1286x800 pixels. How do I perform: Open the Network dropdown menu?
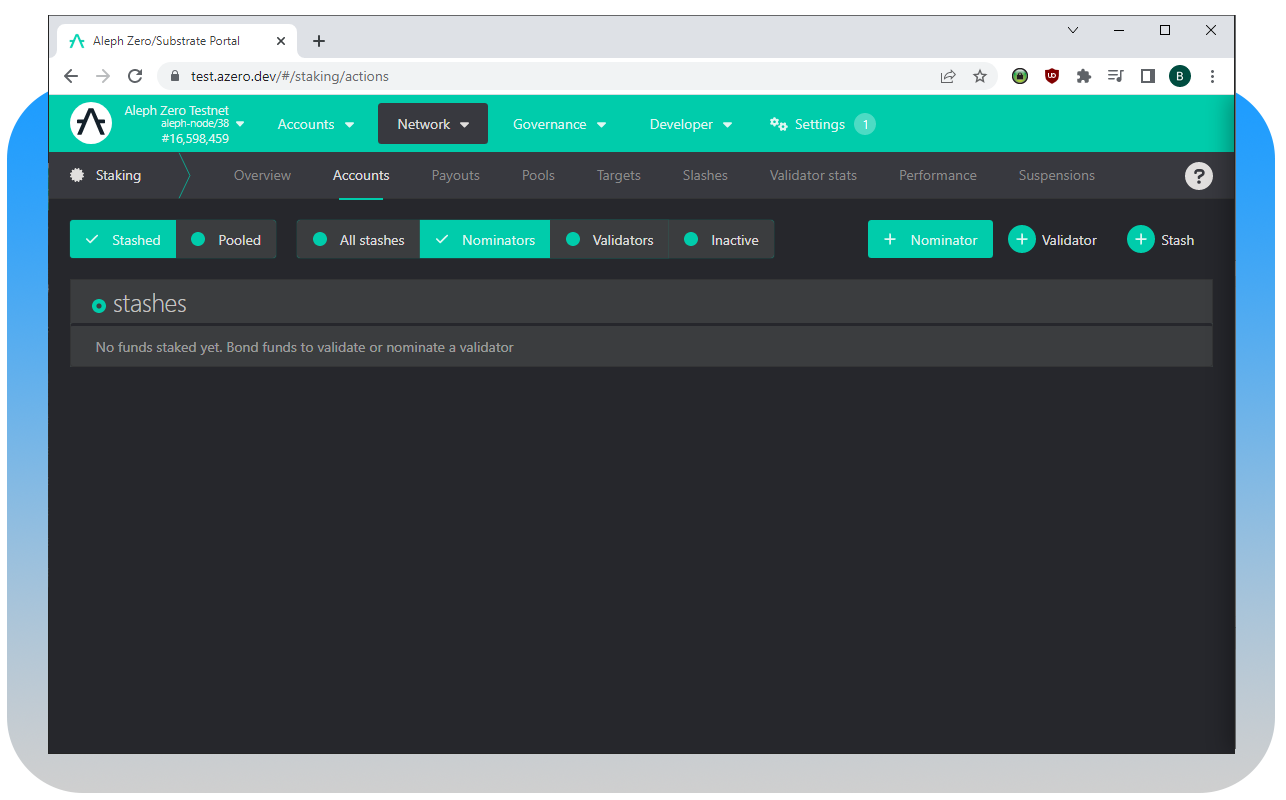433,124
